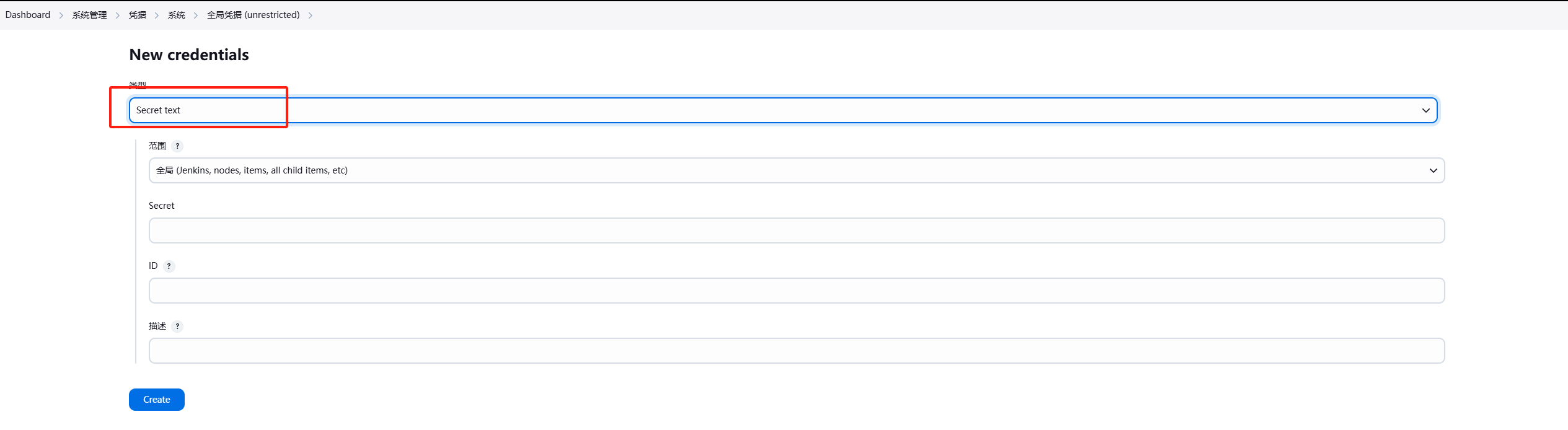Click the chevron after the Dashboard breadcrumb
Screen dimensions: 1568x430
(61, 15)
